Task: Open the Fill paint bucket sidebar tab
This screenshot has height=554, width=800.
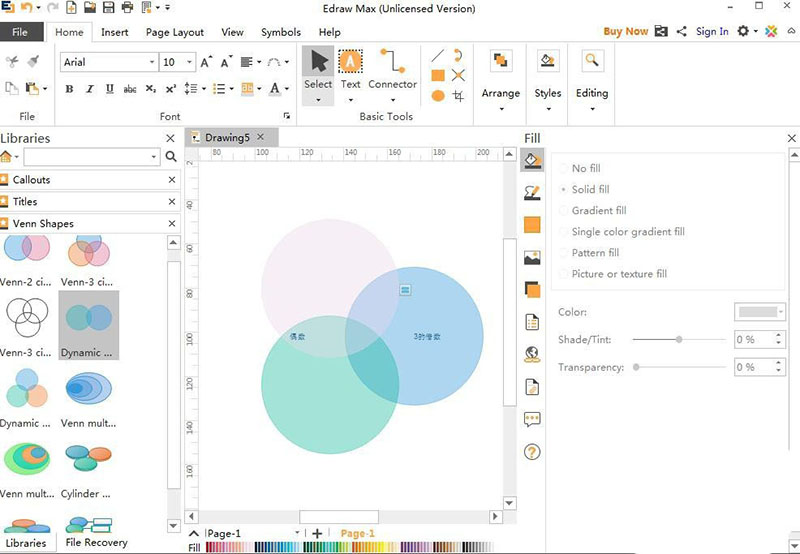Action: click(533, 159)
